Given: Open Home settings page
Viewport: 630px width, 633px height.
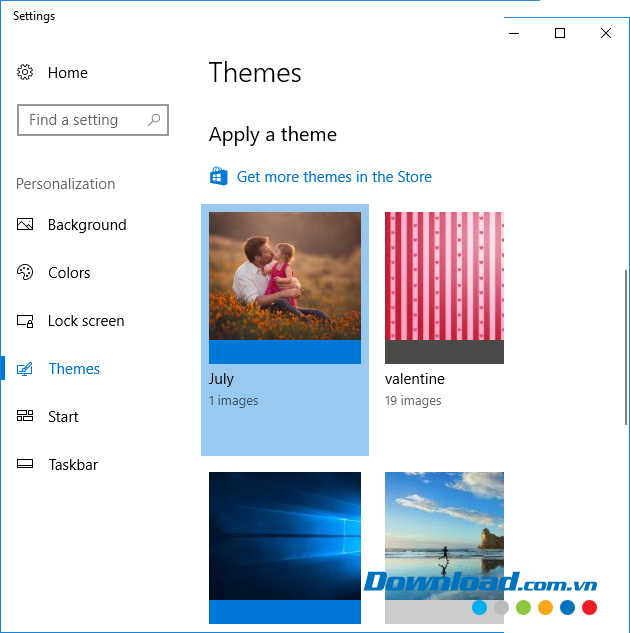Looking at the screenshot, I should click(67, 73).
